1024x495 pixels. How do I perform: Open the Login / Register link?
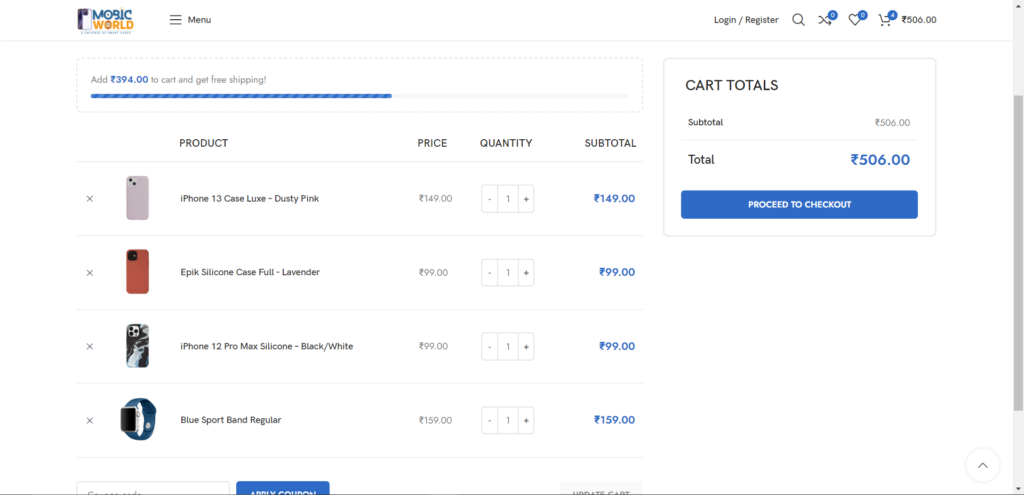[746, 20]
